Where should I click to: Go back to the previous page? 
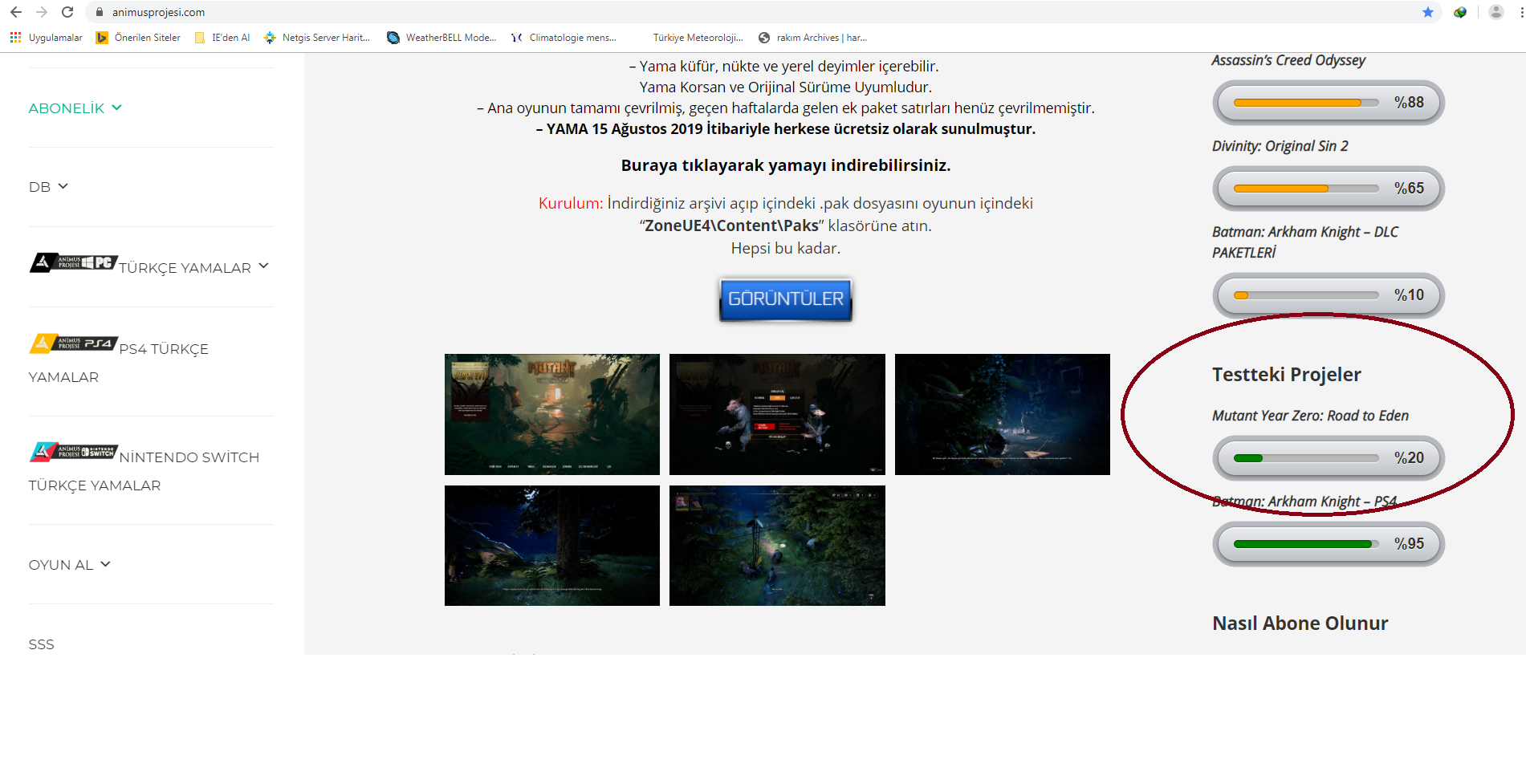(16, 12)
